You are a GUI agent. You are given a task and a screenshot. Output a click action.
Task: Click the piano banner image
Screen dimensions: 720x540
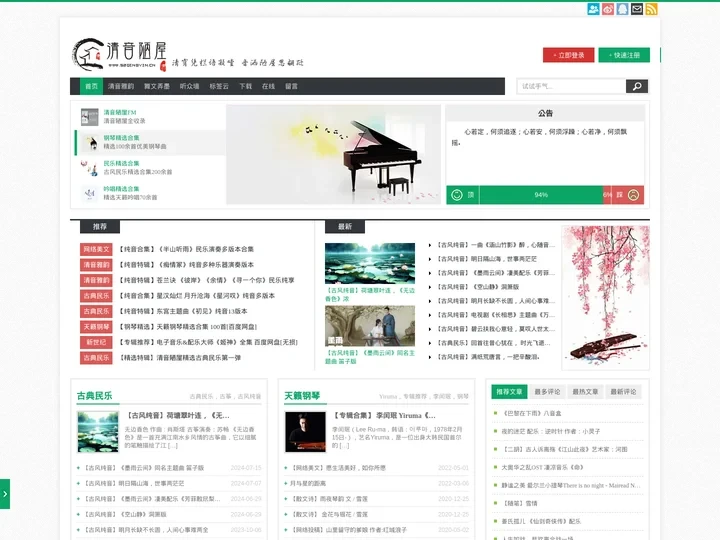point(333,154)
